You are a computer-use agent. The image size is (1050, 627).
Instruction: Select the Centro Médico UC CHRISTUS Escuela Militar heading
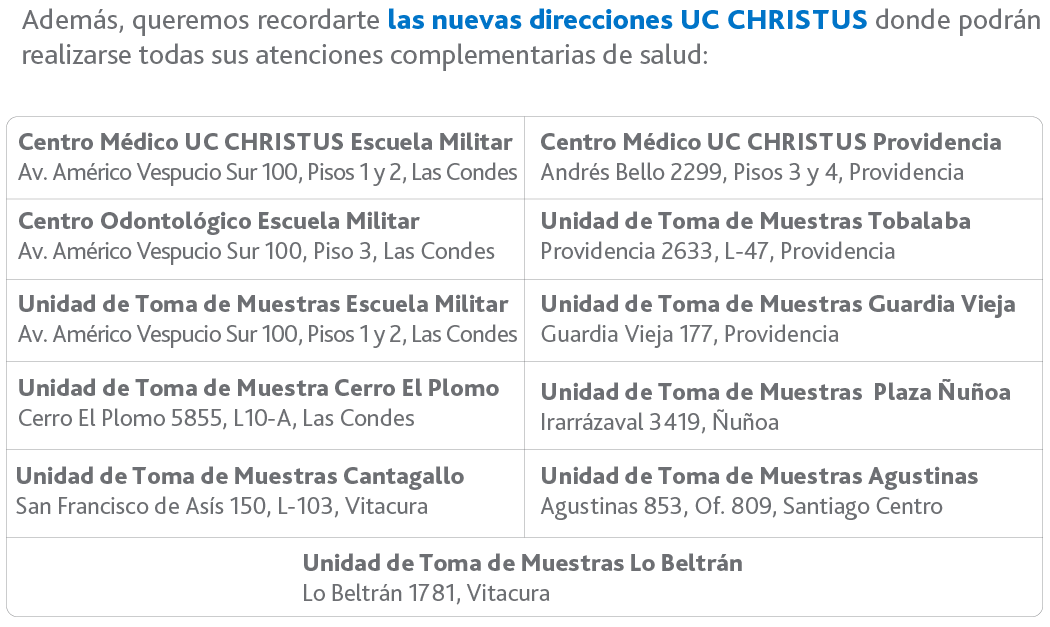(265, 142)
